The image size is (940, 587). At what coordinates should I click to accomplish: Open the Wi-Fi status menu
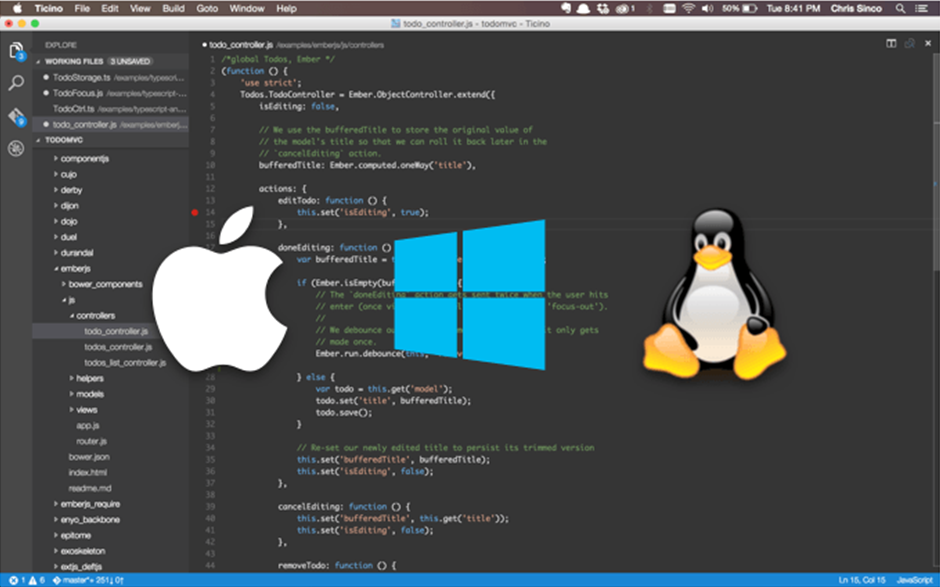click(688, 8)
